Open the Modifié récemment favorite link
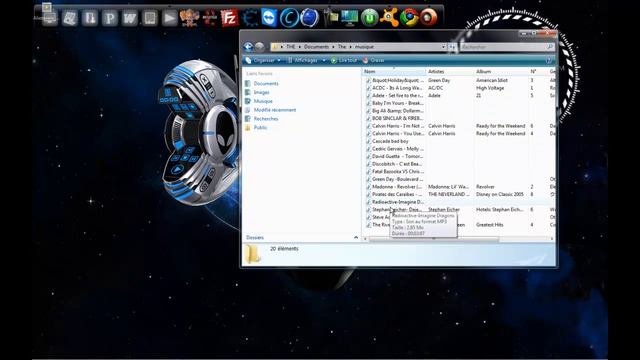 [x=275, y=110]
